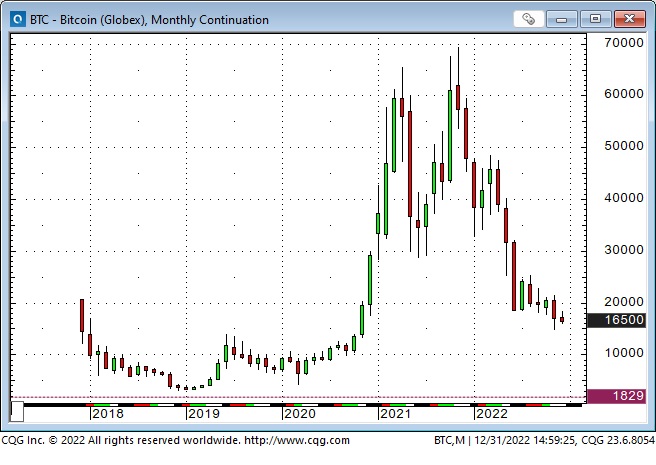Click the chart title 'BTC - Bitcoin (Globex), Monthly Continuation'
This screenshot has width=656, height=465.
[x=149, y=20]
